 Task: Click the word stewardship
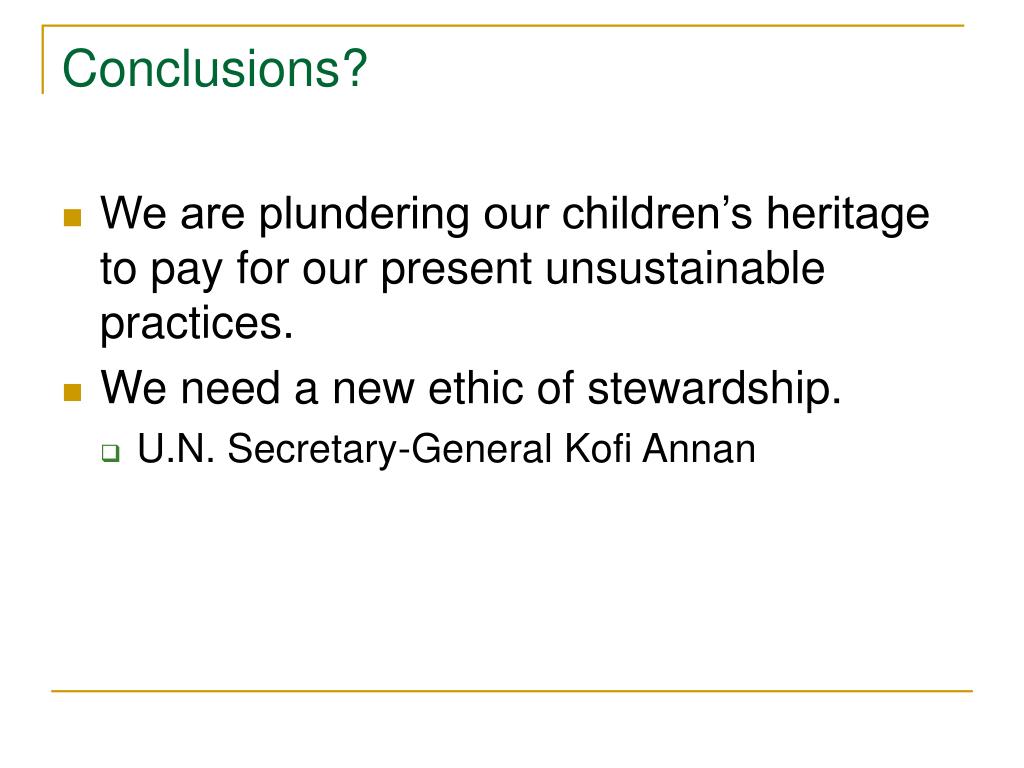click(714, 389)
